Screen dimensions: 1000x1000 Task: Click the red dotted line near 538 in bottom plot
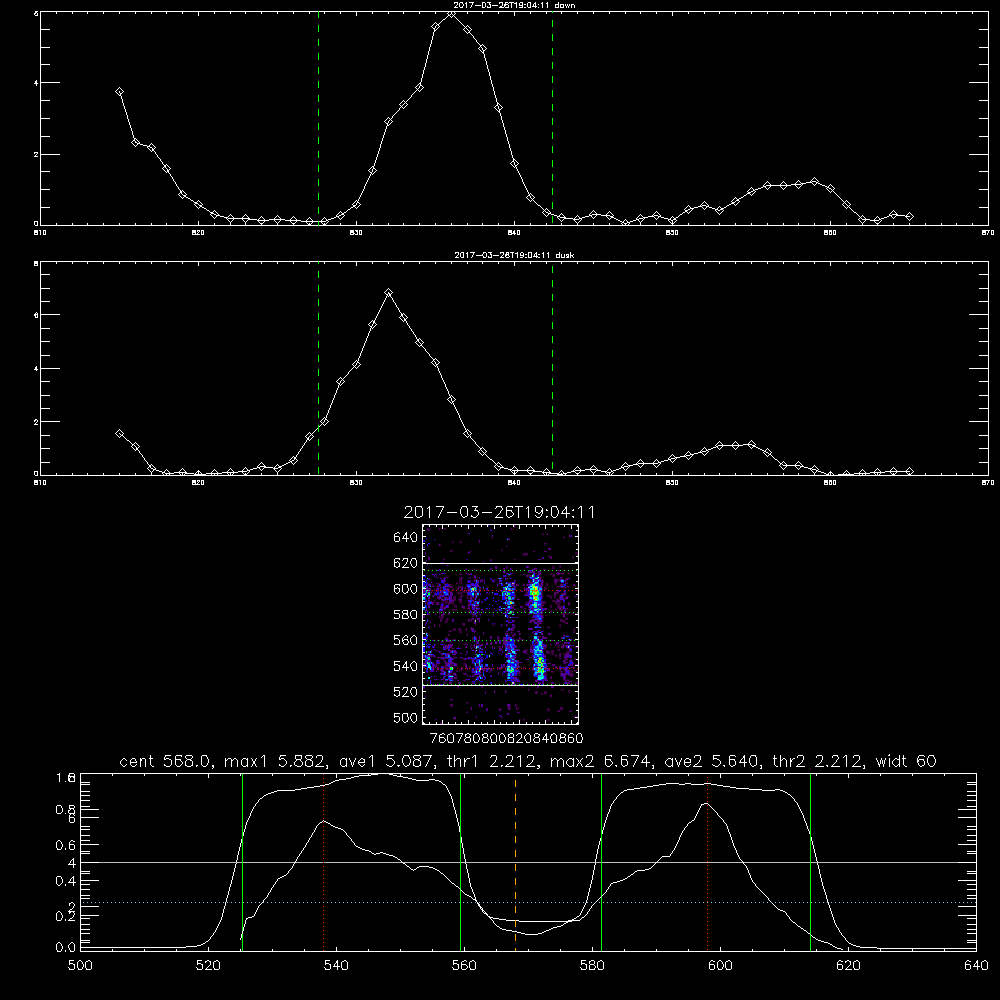coord(323,861)
